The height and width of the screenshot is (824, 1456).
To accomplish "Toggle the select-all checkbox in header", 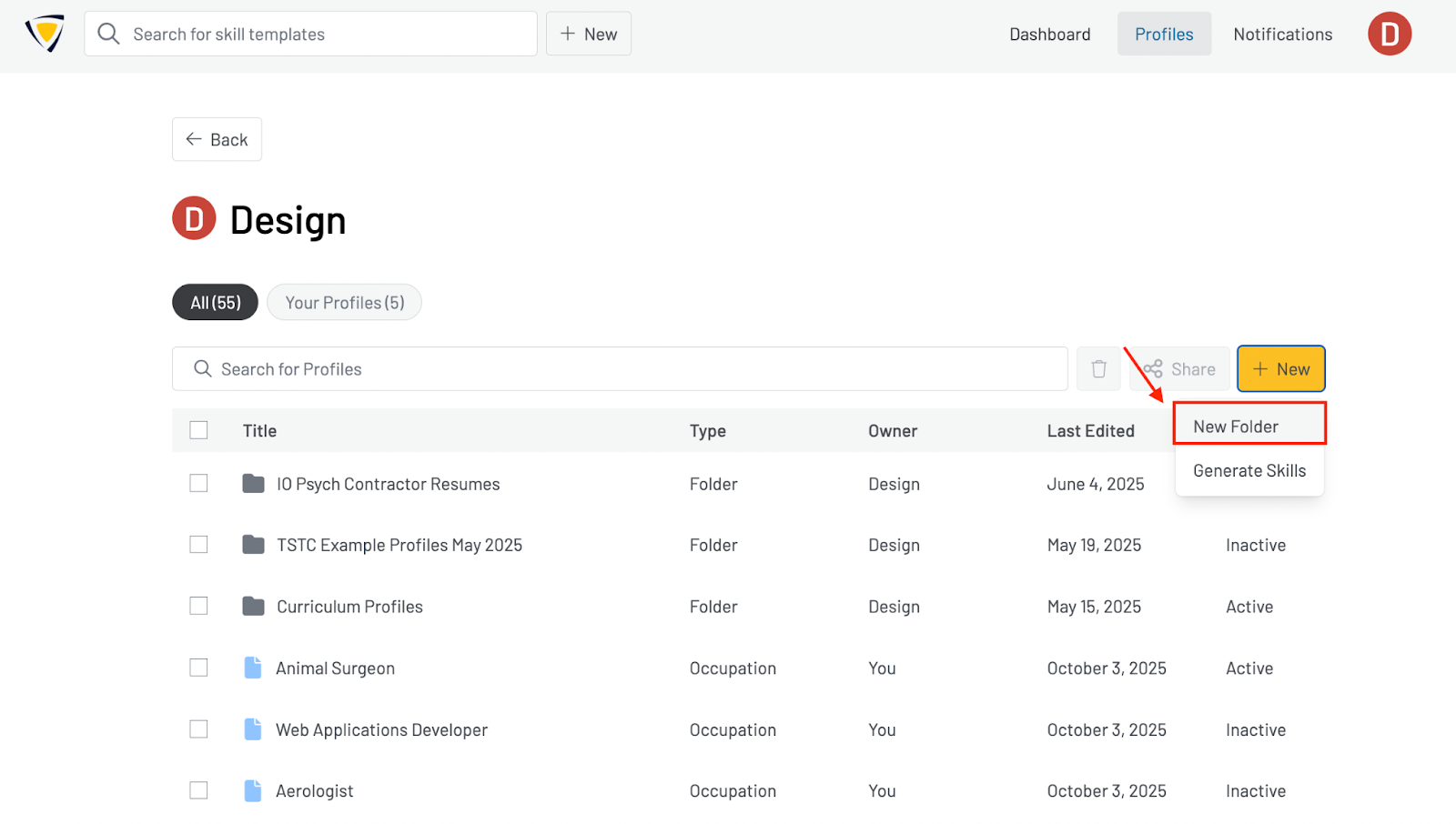I will [x=198, y=430].
